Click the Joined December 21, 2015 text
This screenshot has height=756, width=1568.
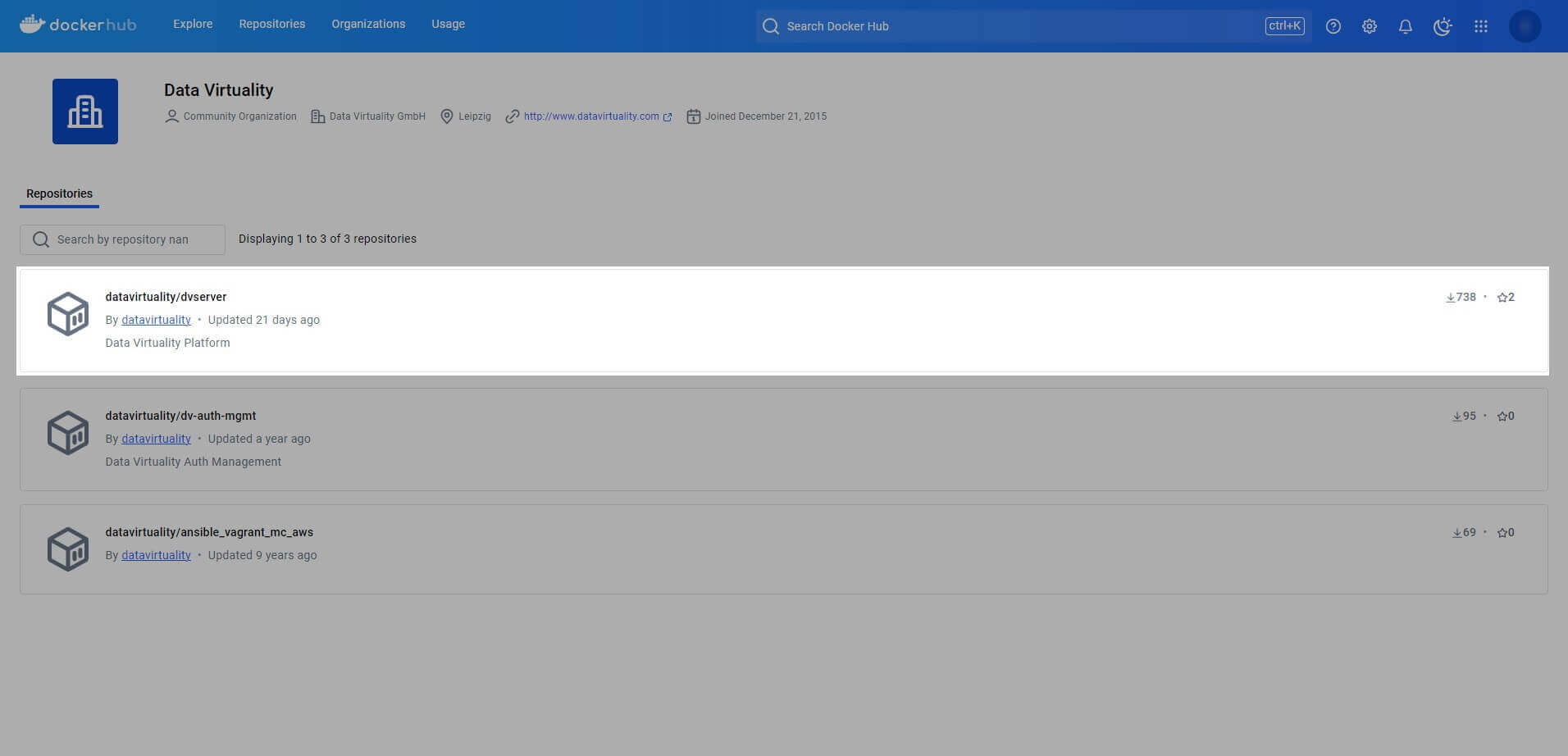point(766,116)
